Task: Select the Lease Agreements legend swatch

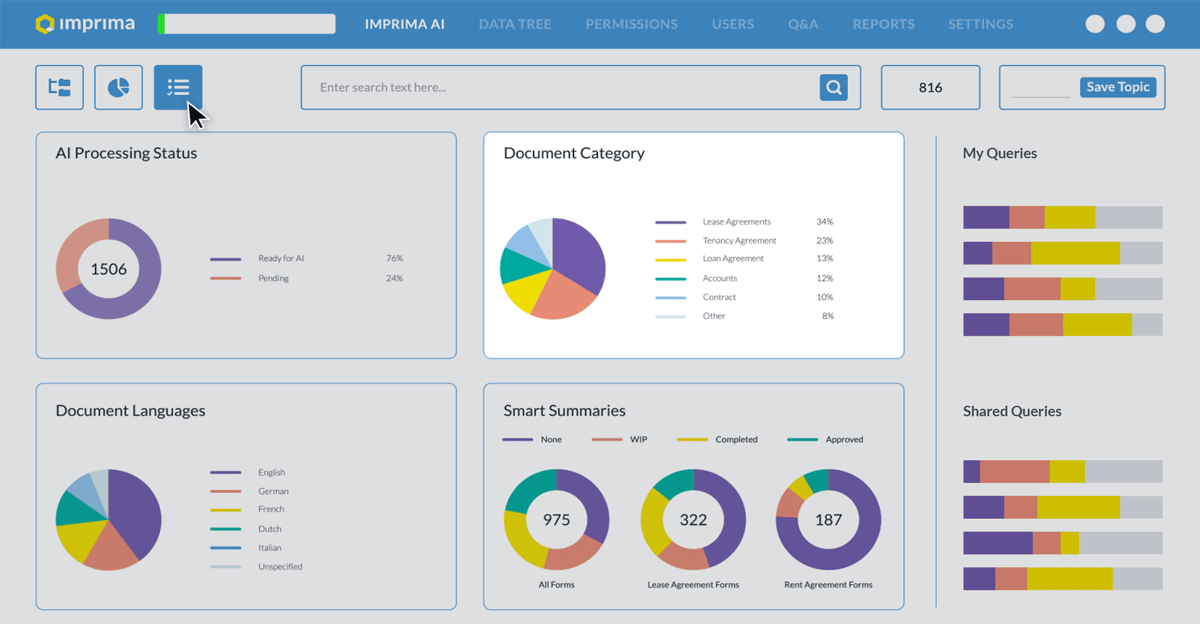Action: pyautogui.click(x=670, y=222)
